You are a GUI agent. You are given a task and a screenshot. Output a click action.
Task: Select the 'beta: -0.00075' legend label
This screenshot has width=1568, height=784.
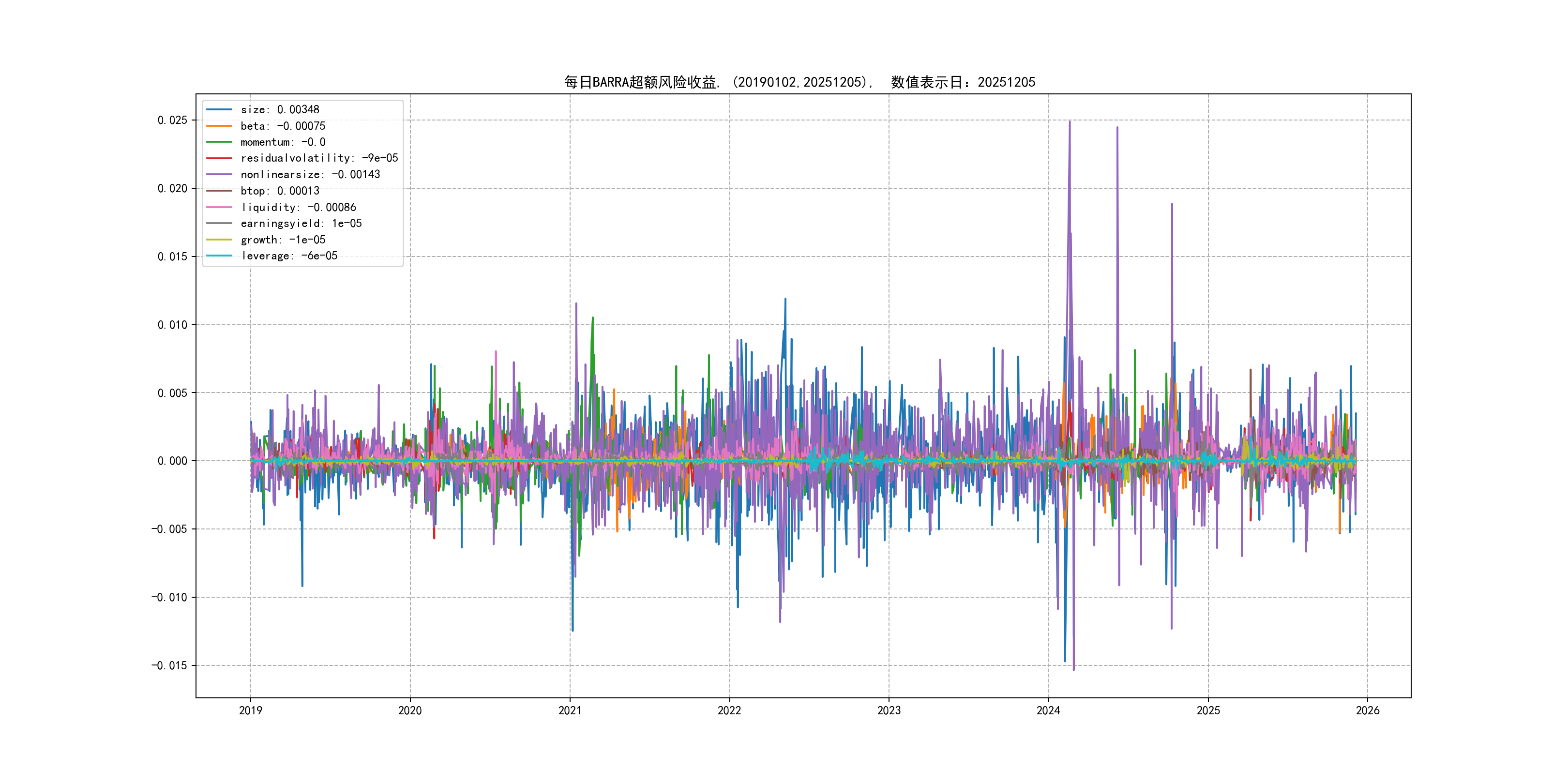pyautogui.click(x=283, y=126)
